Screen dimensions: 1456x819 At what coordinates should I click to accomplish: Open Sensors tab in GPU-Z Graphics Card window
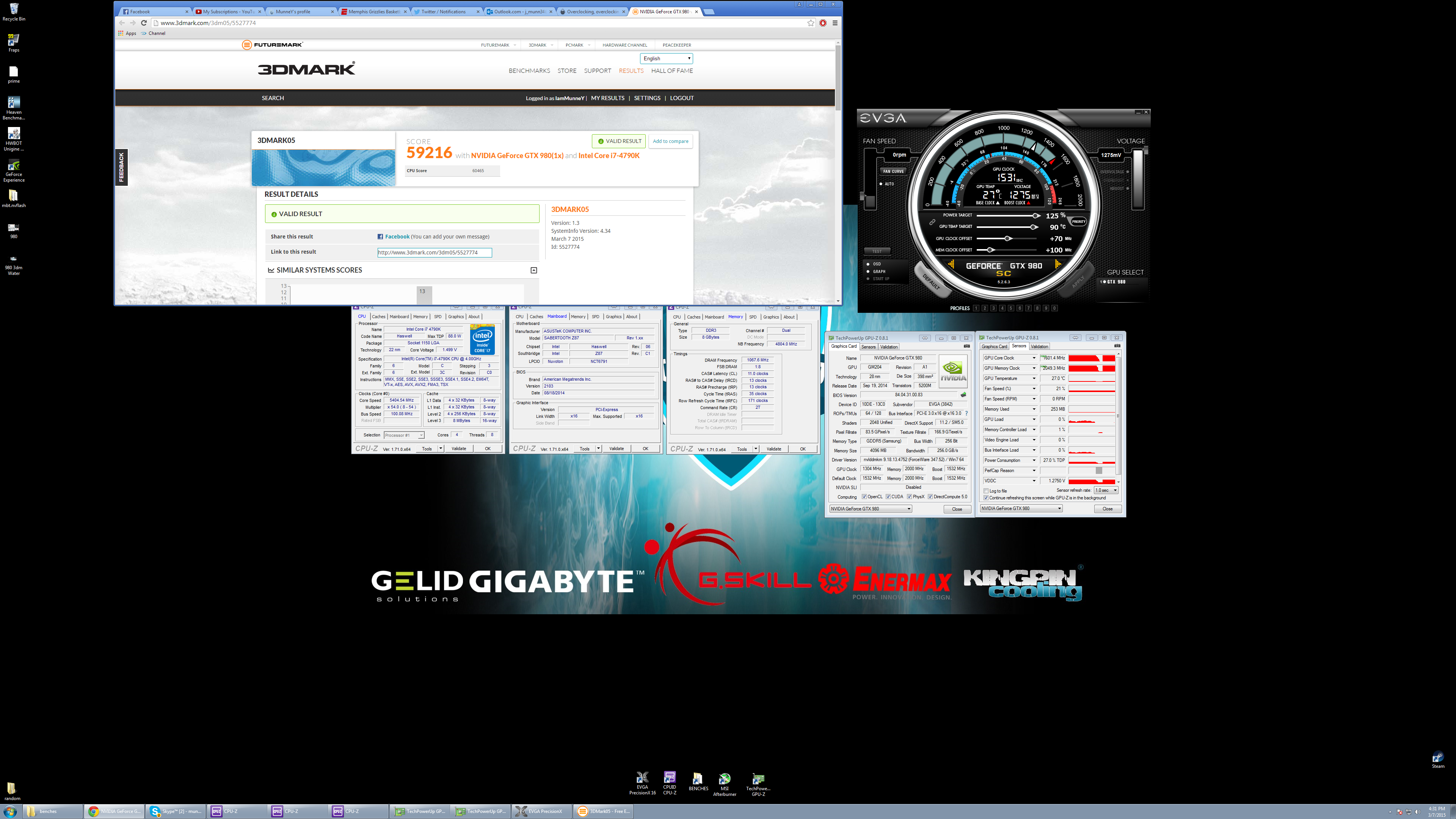[x=869, y=347]
